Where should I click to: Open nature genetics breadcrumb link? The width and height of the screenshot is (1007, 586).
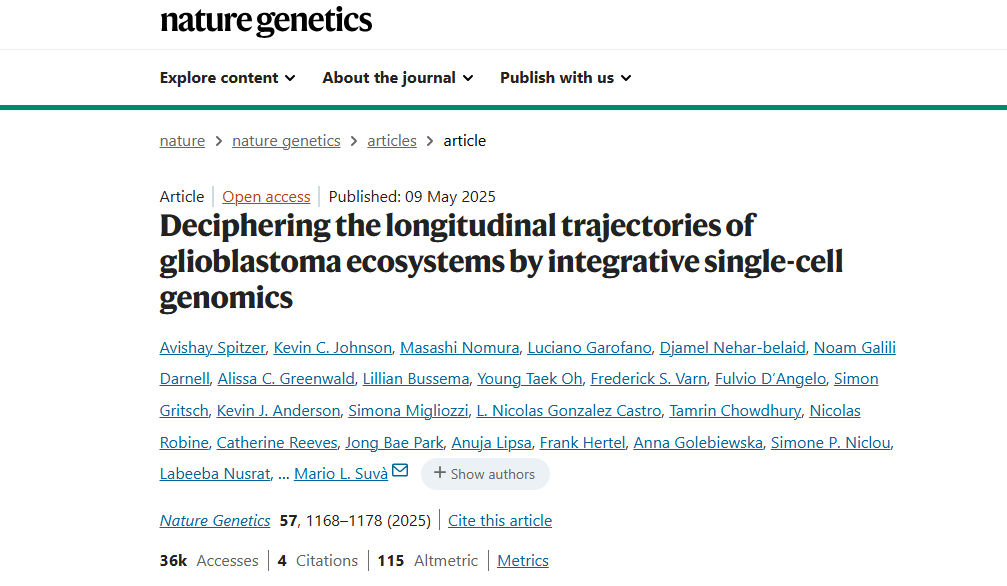286,141
